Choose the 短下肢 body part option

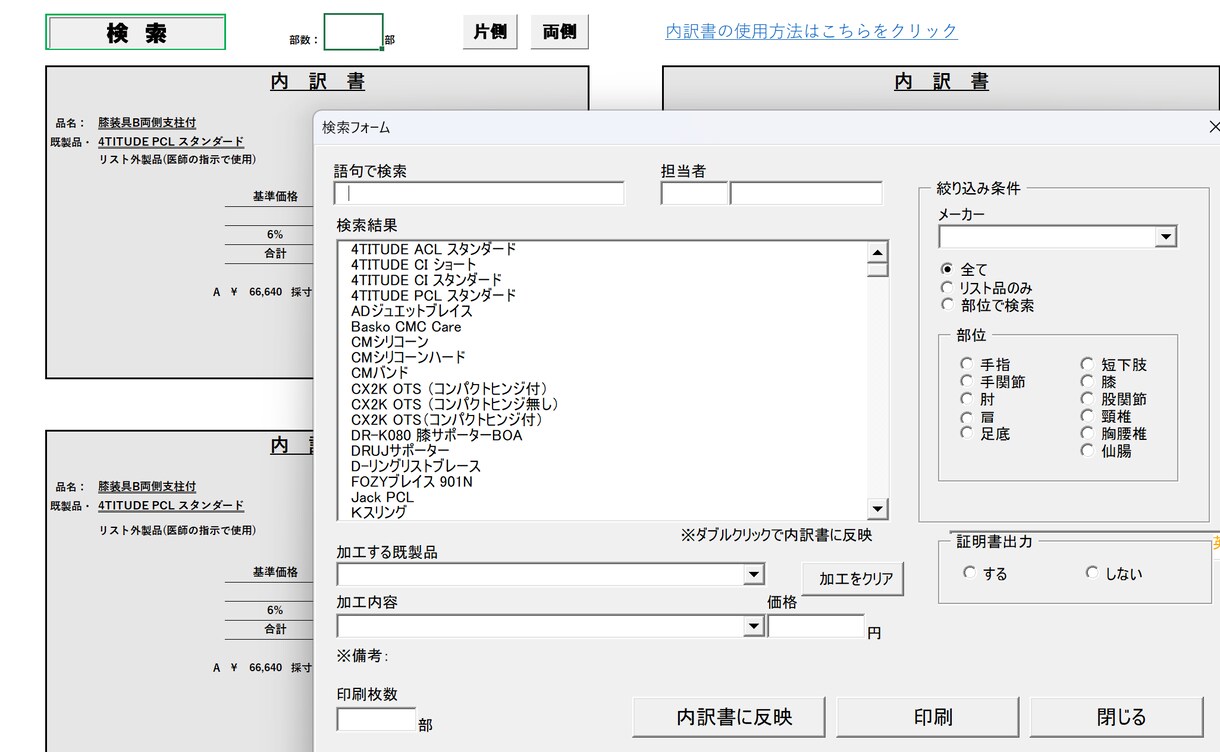click(x=1087, y=364)
